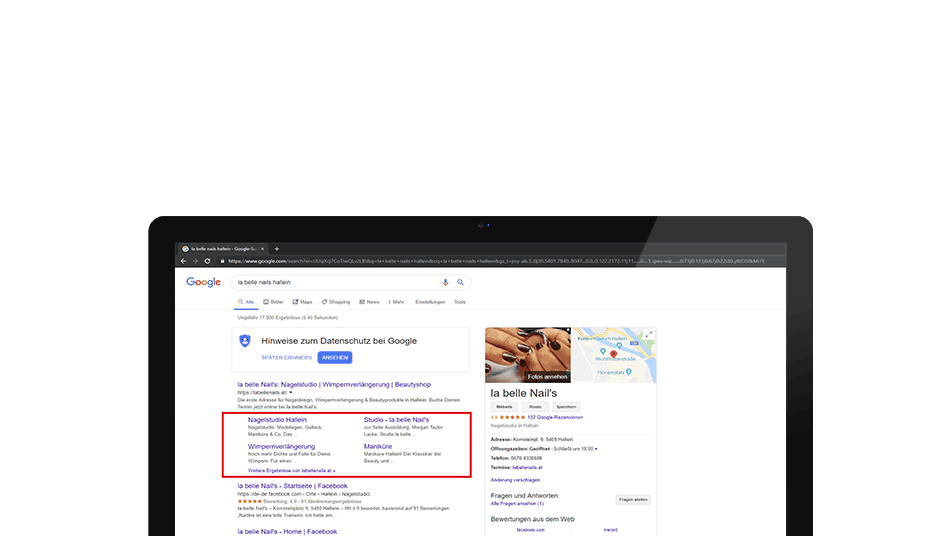Click the padlock icon in address bar
952x536 pixels.
(222, 261)
